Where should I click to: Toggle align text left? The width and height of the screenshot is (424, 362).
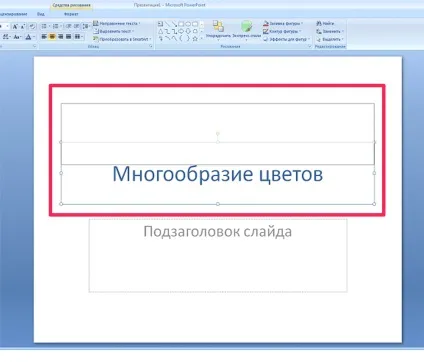click(x=44, y=37)
